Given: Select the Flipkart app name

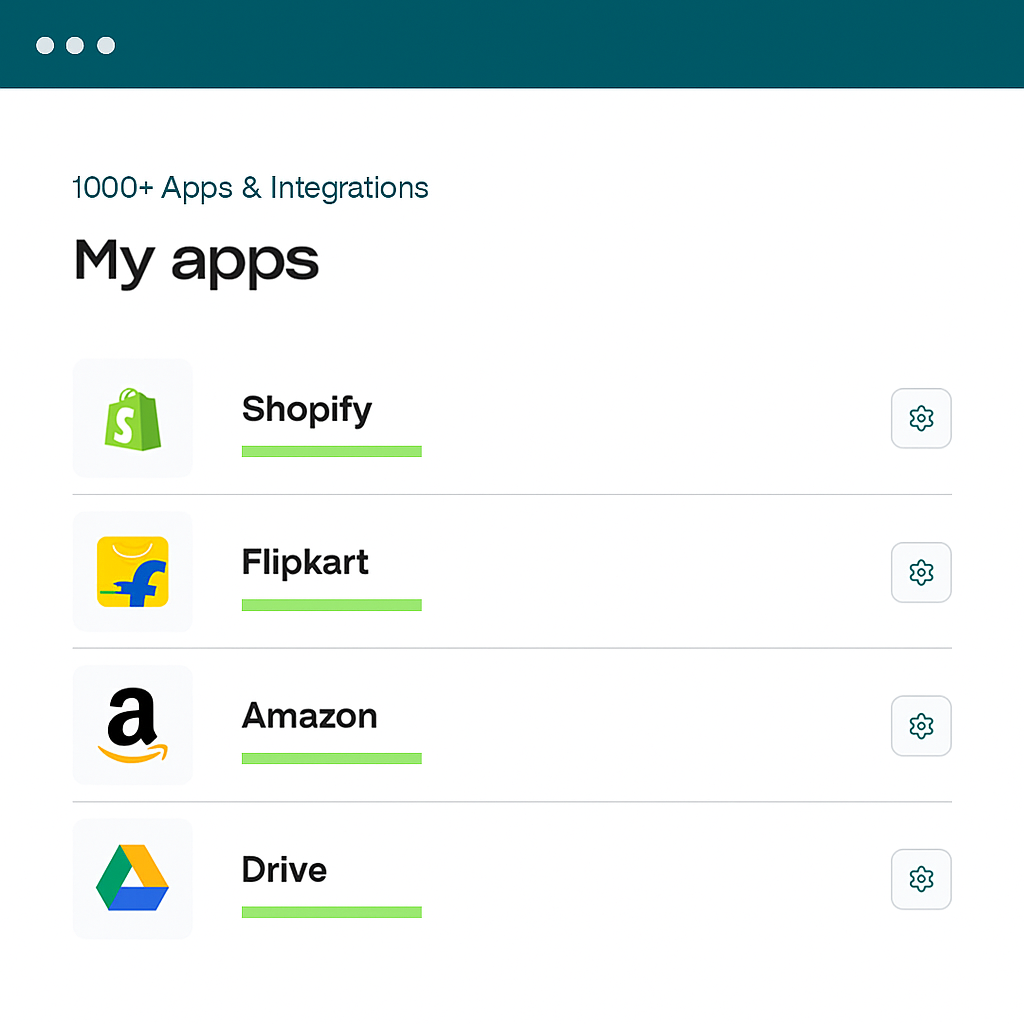Looking at the screenshot, I should [x=305, y=562].
